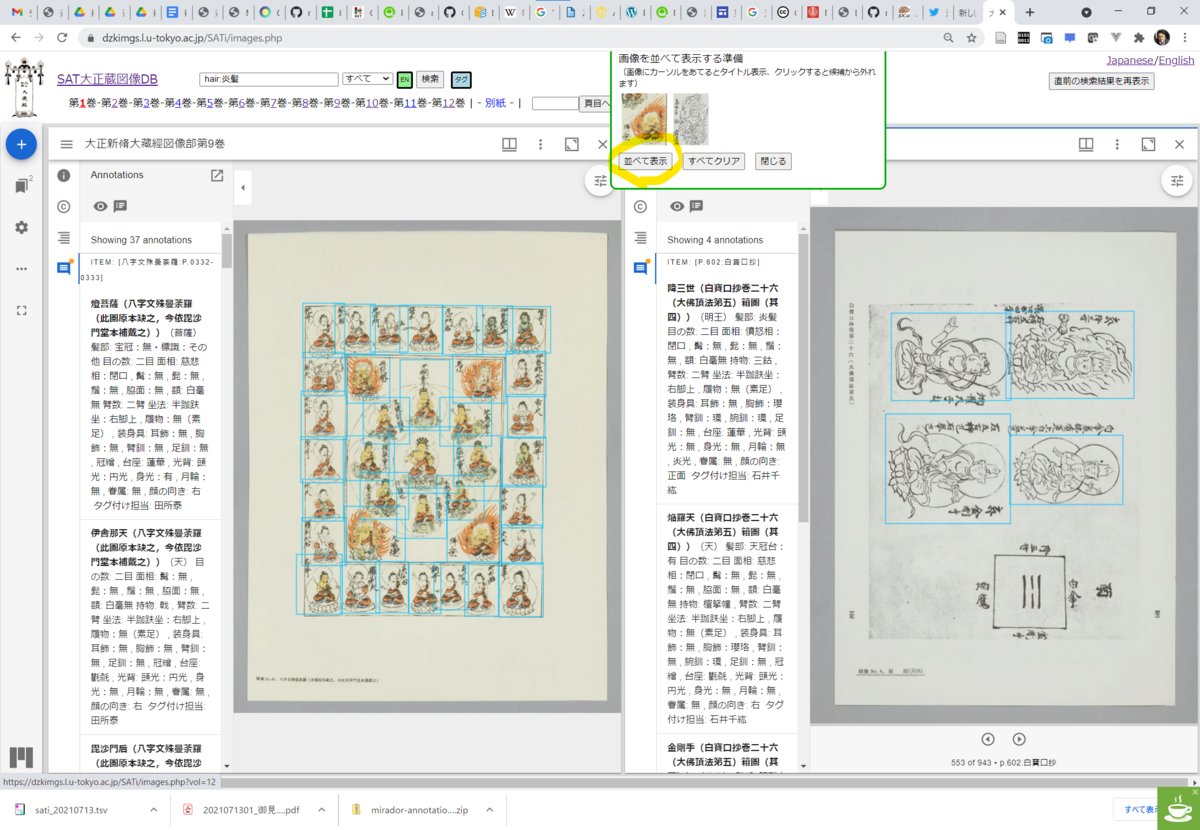The height and width of the screenshot is (830, 1200).
Task: Open the すべて search scope dropdown
Action: pos(367,79)
